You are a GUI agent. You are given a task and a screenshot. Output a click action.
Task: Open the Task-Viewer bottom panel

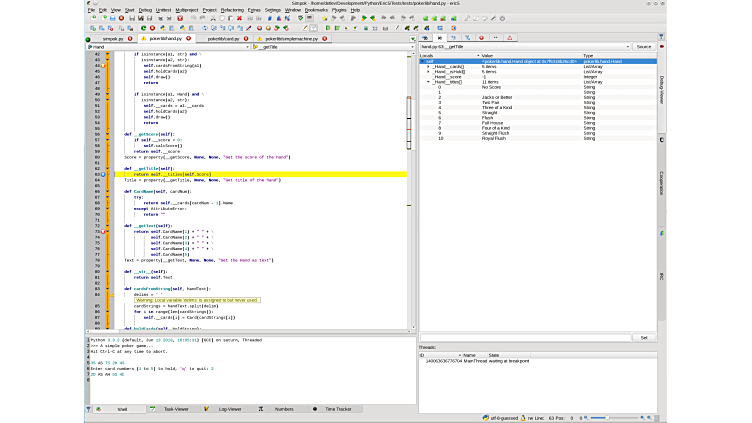click(x=176, y=409)
